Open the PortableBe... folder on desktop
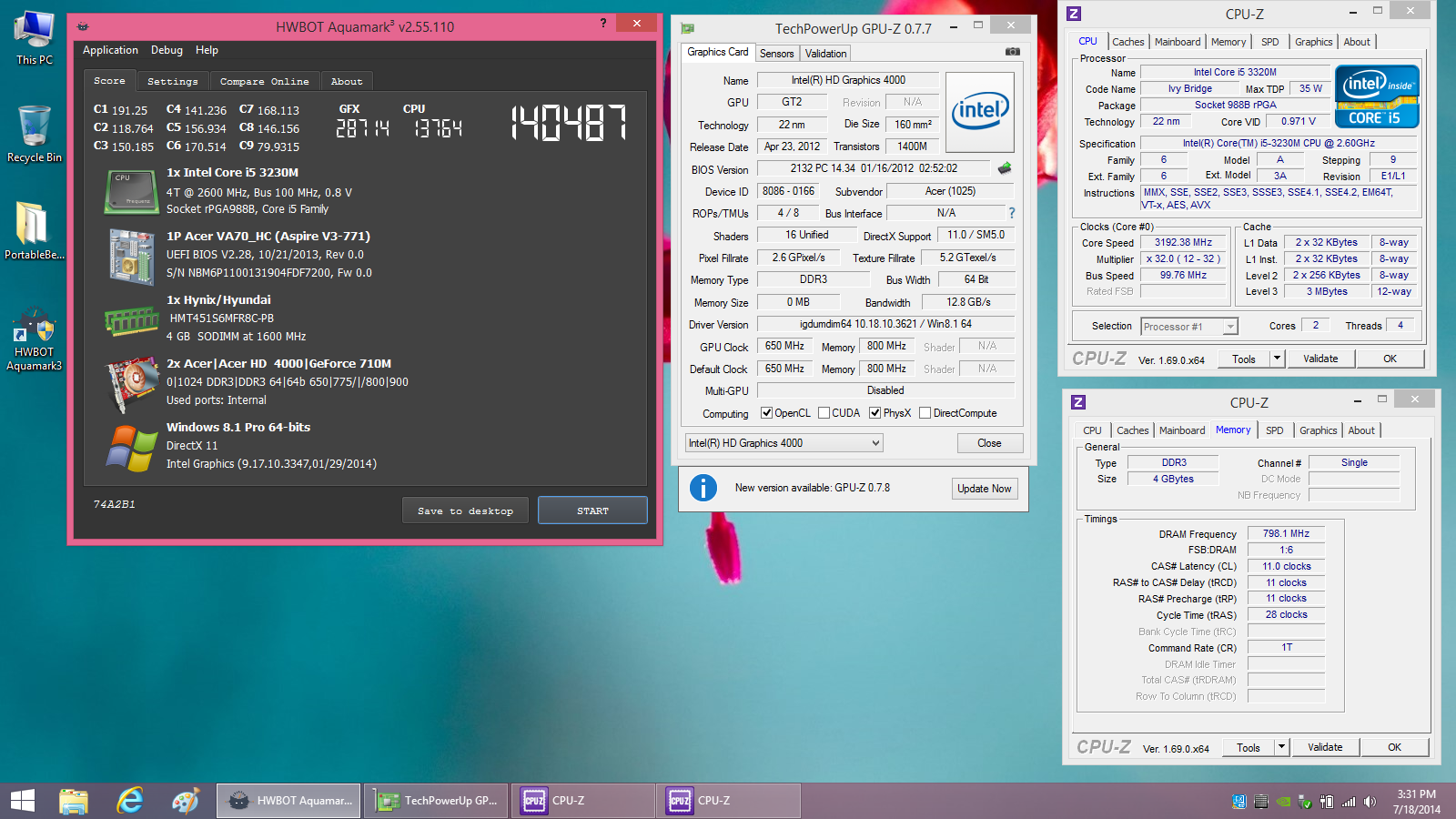1456x819 pixels. point(35,230)
